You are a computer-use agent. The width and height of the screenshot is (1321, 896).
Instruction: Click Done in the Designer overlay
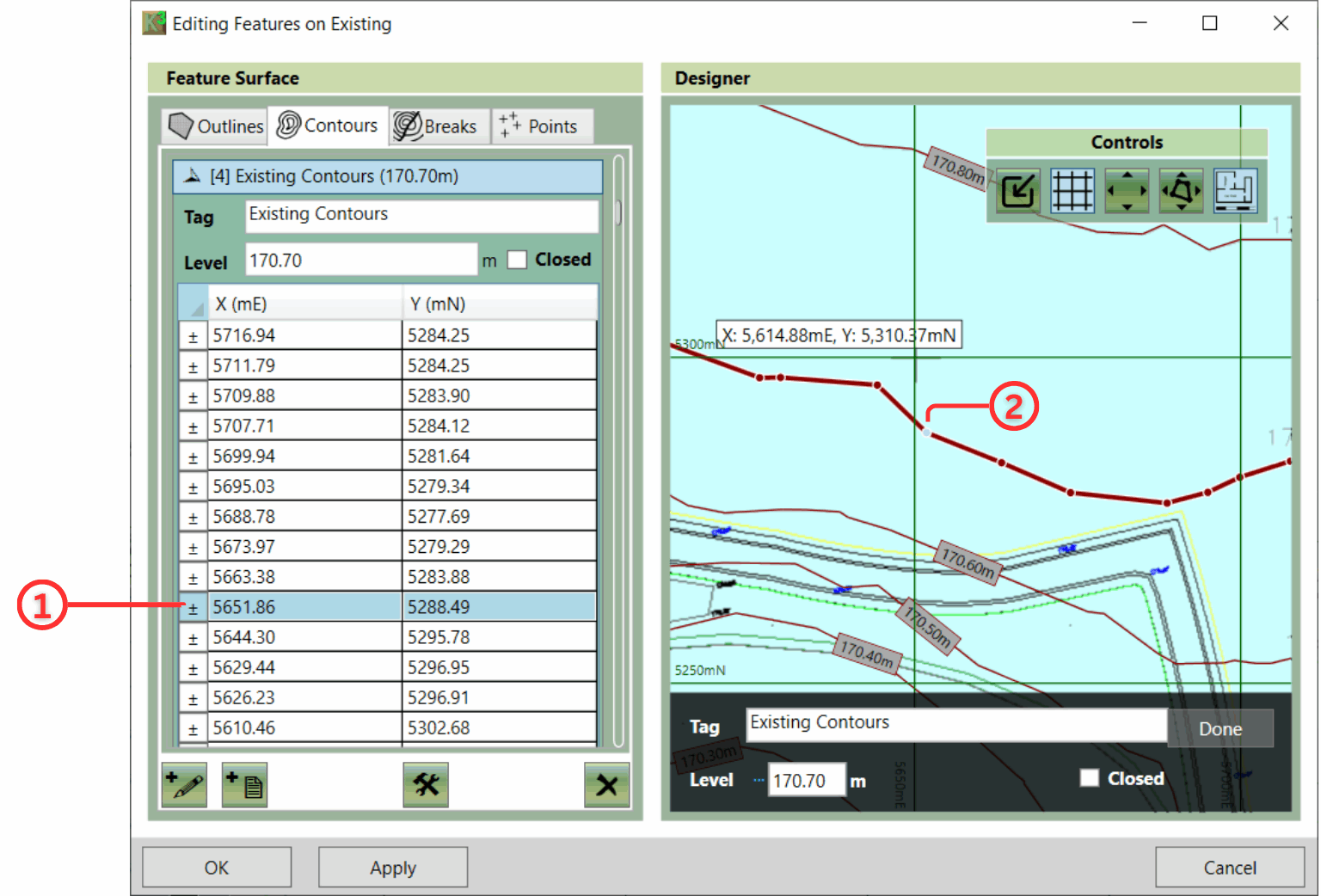coord(1220,728)
